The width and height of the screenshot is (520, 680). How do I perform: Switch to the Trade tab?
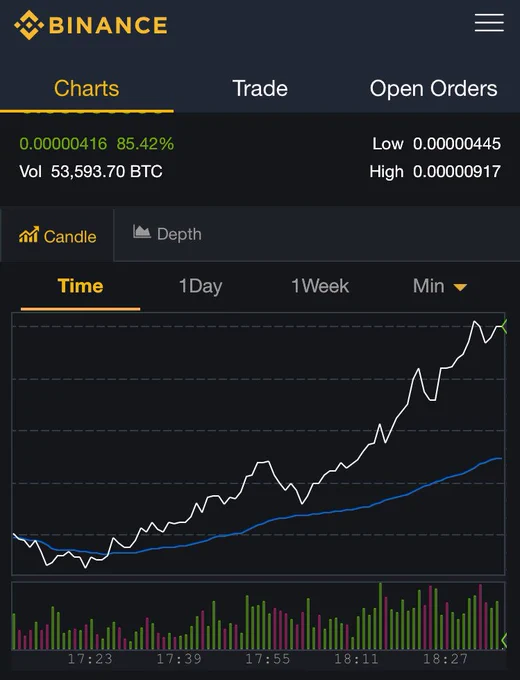tap(260, 88)
